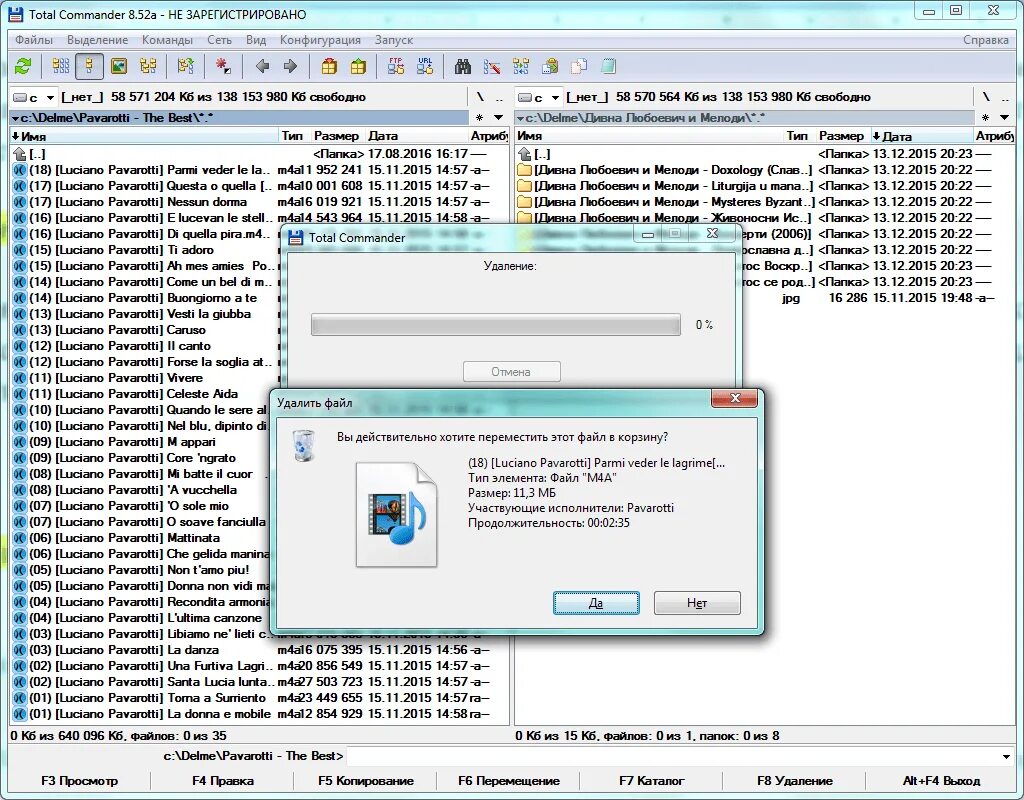This screenshot has width=1024, height=800.
Task: Open the Вид menu
Action: pos(256,40)
